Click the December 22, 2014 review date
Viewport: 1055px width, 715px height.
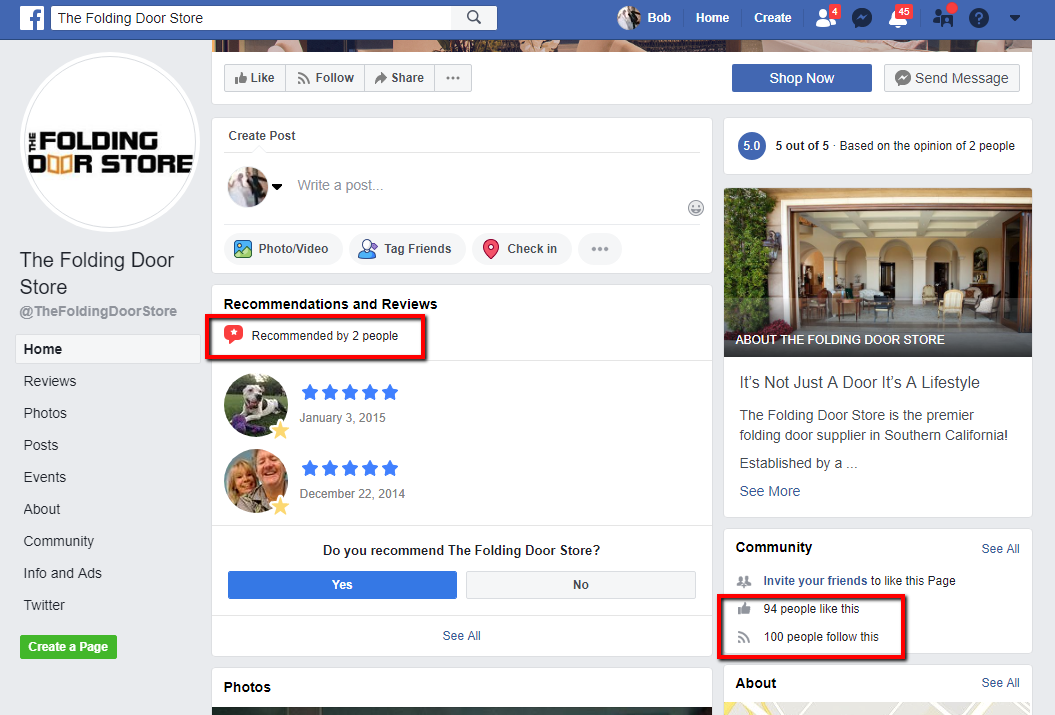[352, 494]
